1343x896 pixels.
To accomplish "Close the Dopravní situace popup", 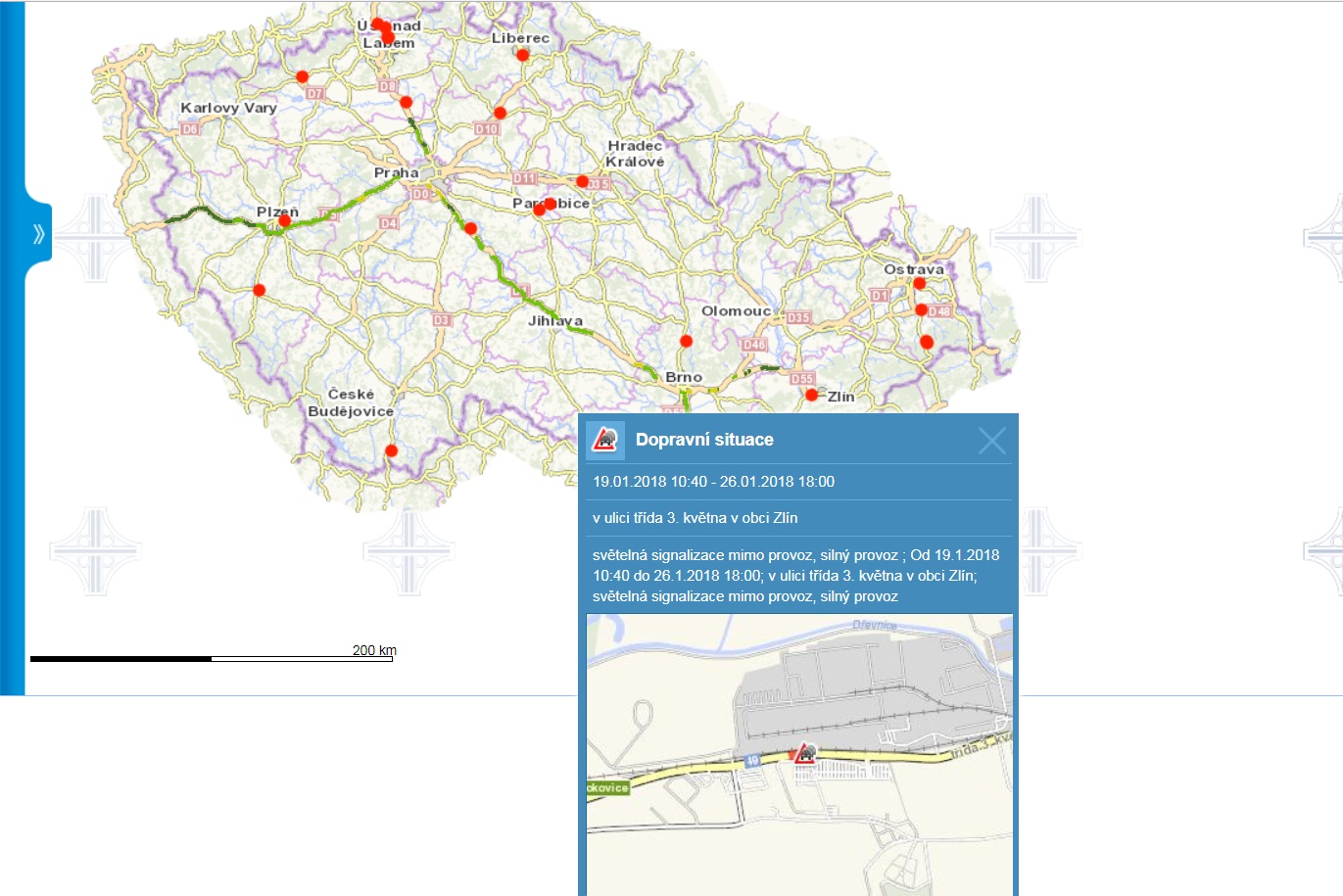I will (x=991, y=441).
